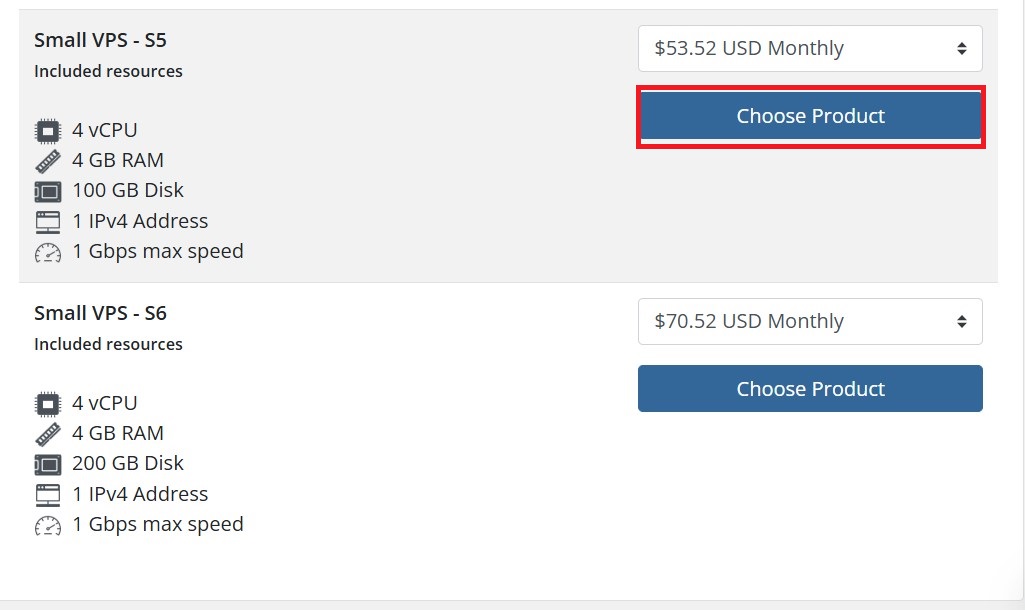Click the arrows on the S5 price selector
Viewport: 1025px width, 610px height.
click(962, 48)
